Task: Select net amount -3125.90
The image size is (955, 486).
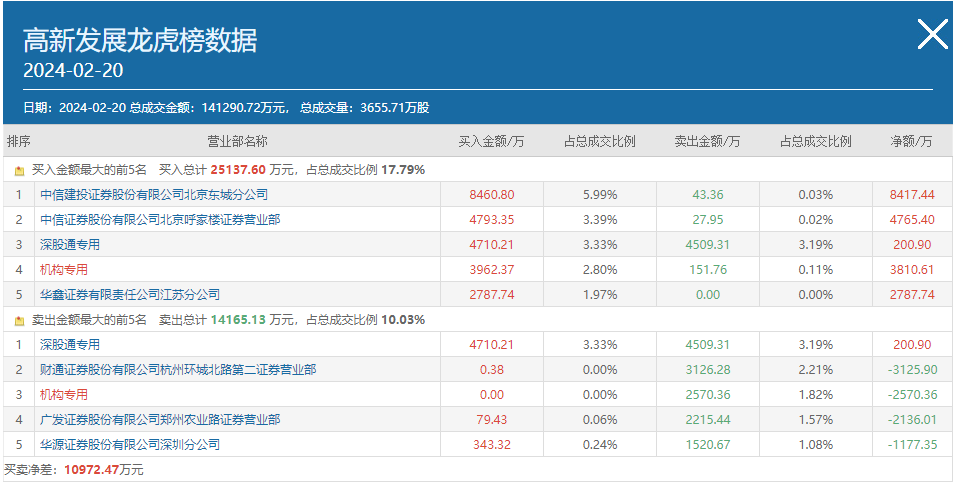Action: [912, 370]
